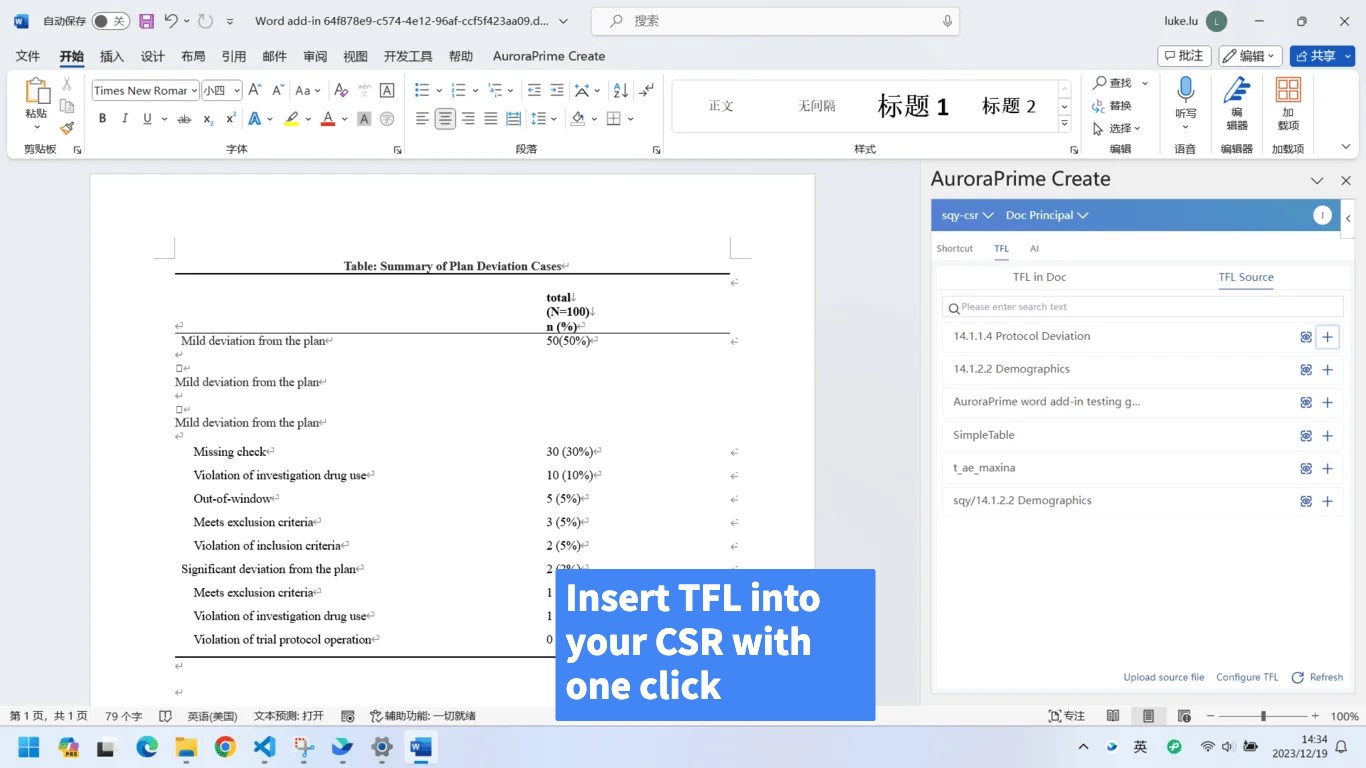The width and height of the screenshot is (1366, 768).
Task: Preview the SimpleTable source
Action: [x=1306, y=436]
